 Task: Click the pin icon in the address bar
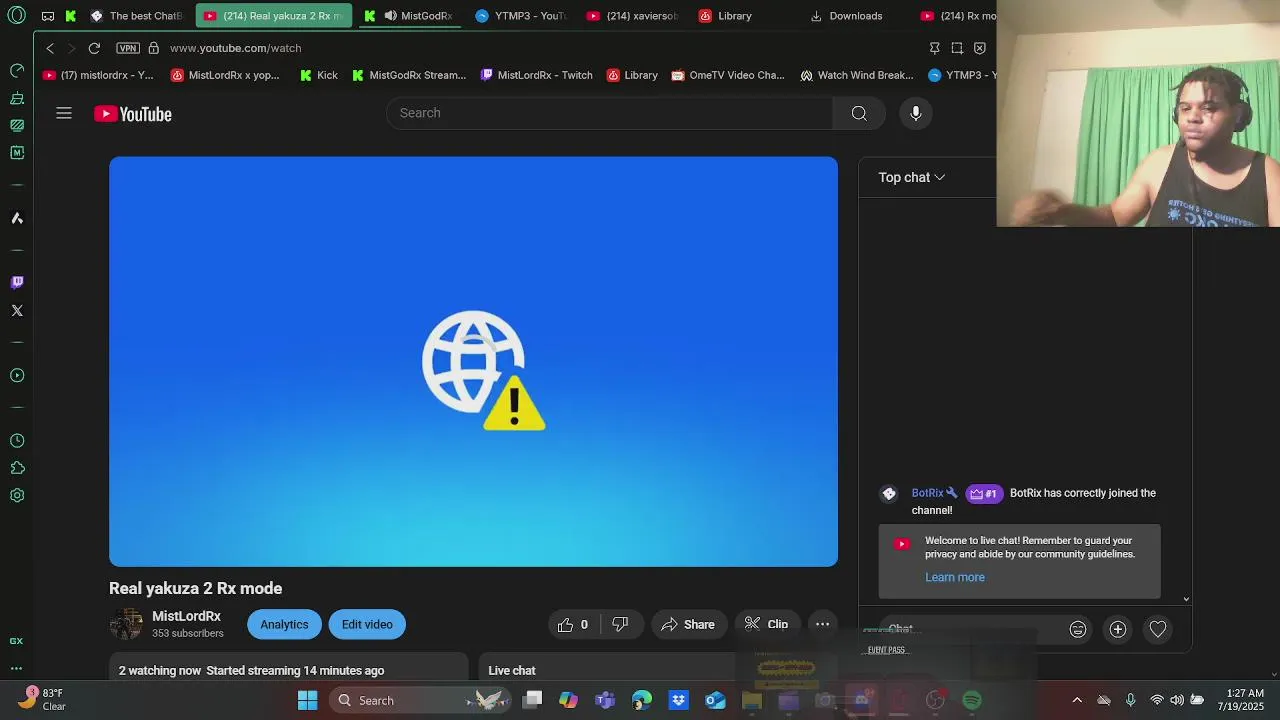[x=934, y=48]
